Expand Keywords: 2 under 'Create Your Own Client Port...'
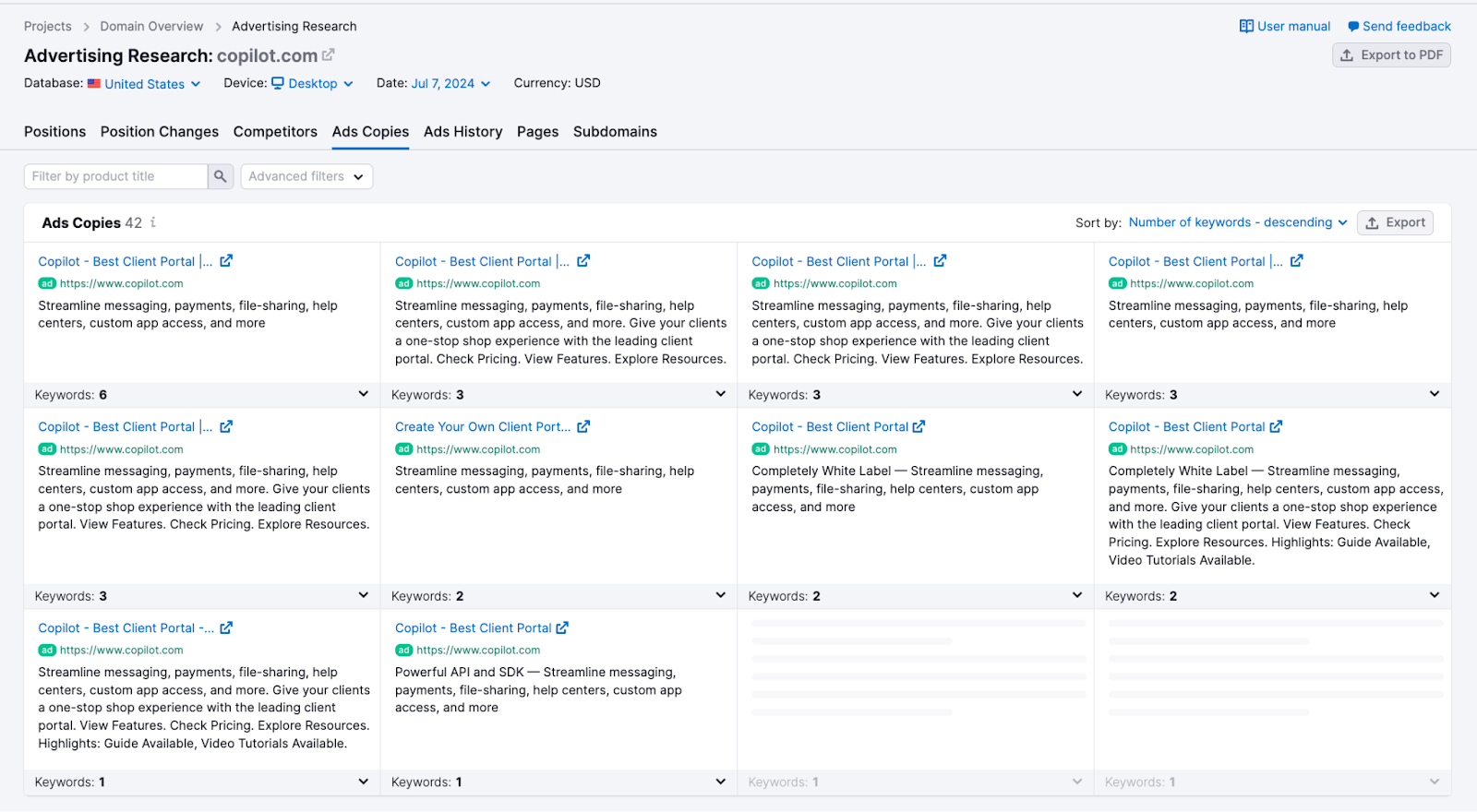The image size is (1477, 812). coord(721,595)
